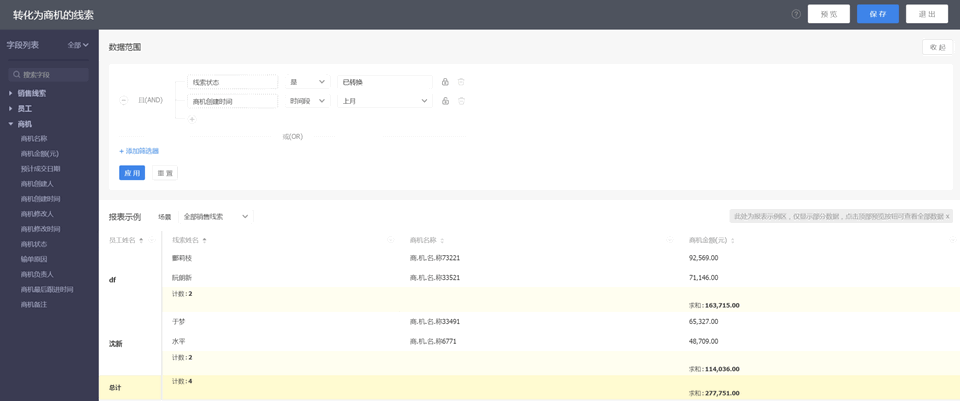Select the 商机名称 field in the sidebar
This screenshot has height=401, width=960.
pyautogui.click(x=34, y=138)
